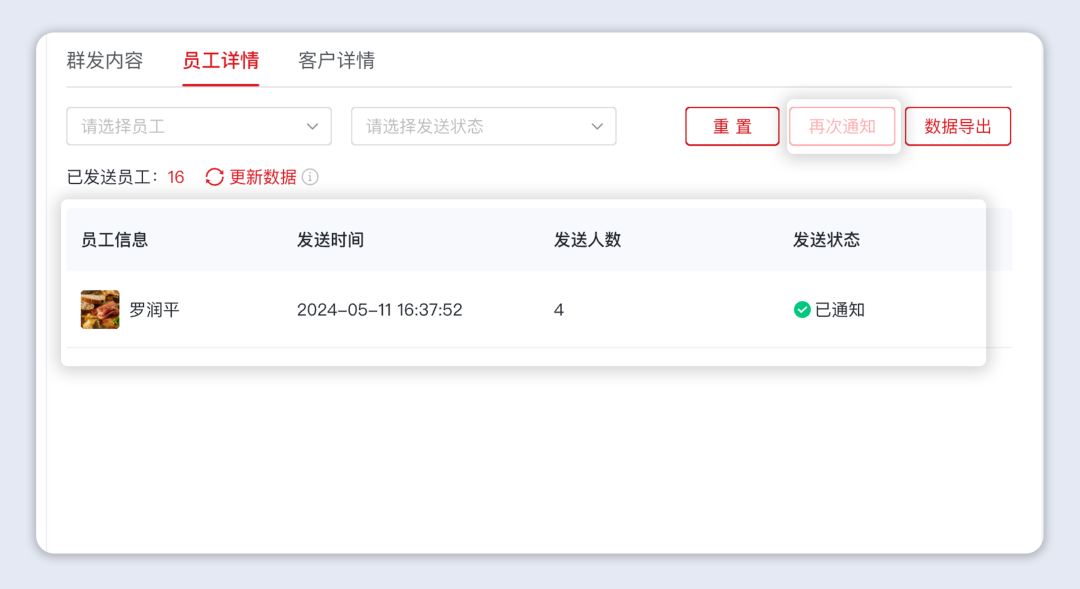Expand the 请选择发送状态 dropdown chevron
The width and height of the screenshot is (1080, 589).
point(597,126)
